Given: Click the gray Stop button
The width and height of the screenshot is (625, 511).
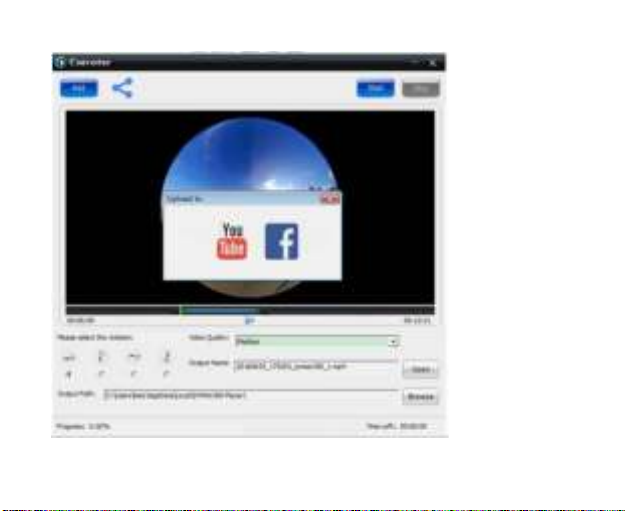Looking at the screenshot, I should [420, 88].
